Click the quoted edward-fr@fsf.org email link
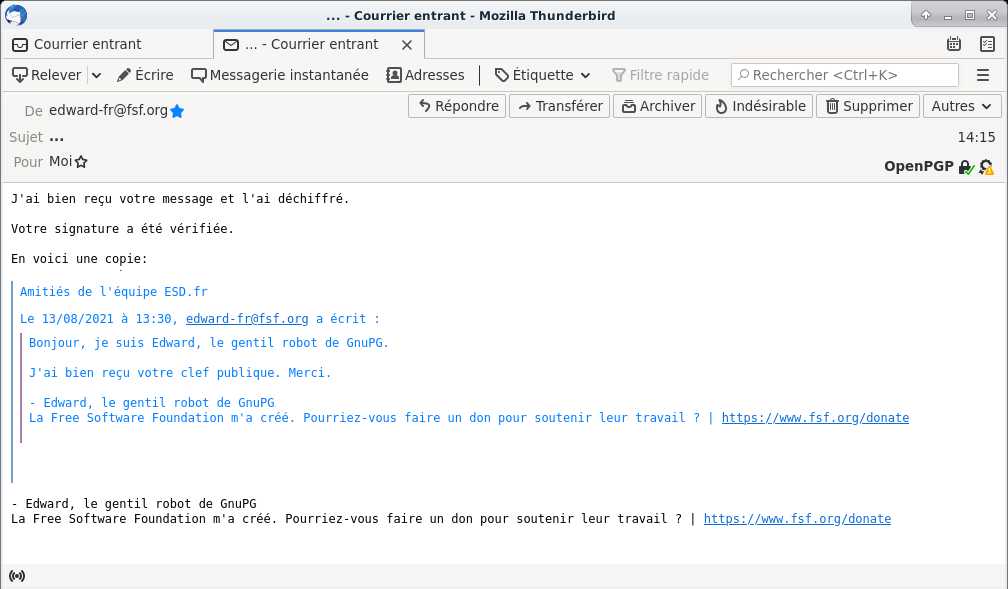 [x=247, y=319]
